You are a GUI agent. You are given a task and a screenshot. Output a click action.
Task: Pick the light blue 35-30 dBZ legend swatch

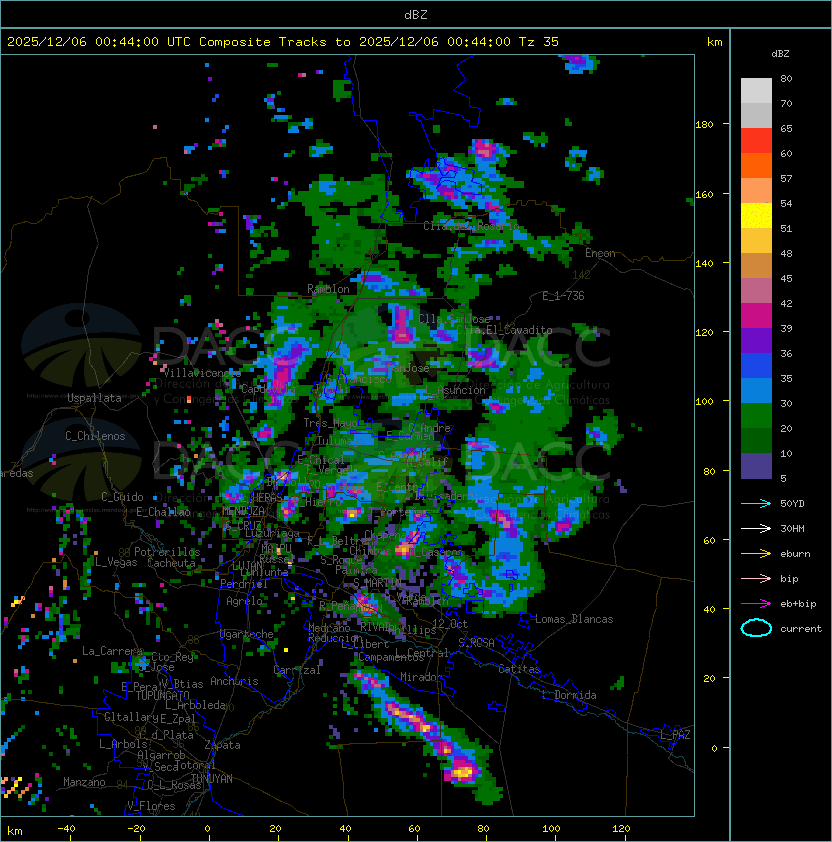pyautogui.click(x=756, y=390)
